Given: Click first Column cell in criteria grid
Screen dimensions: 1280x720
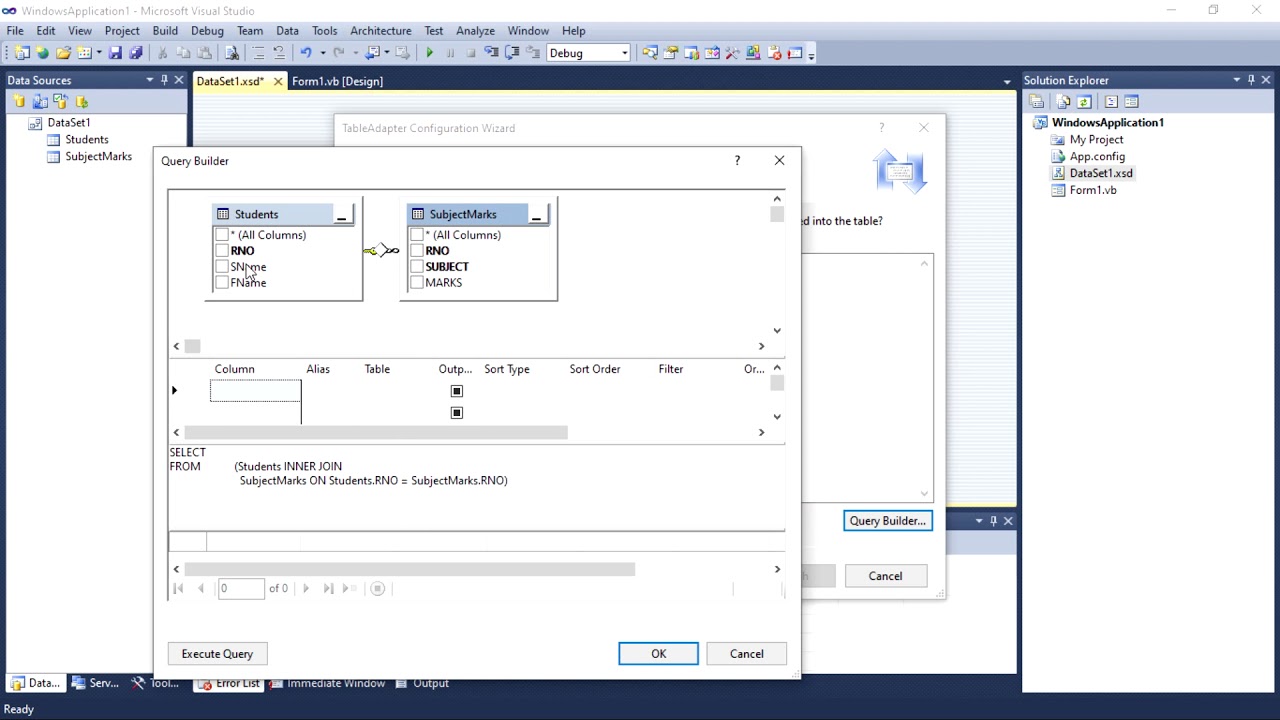Looking at the screenshot, I should coord(255,391).
